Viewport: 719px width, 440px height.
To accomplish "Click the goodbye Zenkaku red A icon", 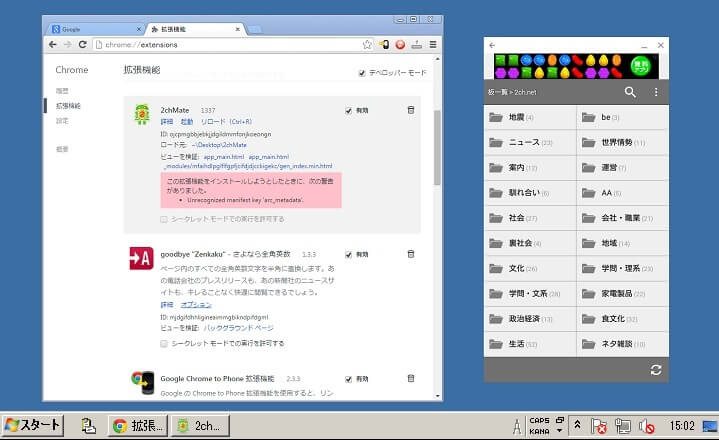I will click(x=141, y=258).
